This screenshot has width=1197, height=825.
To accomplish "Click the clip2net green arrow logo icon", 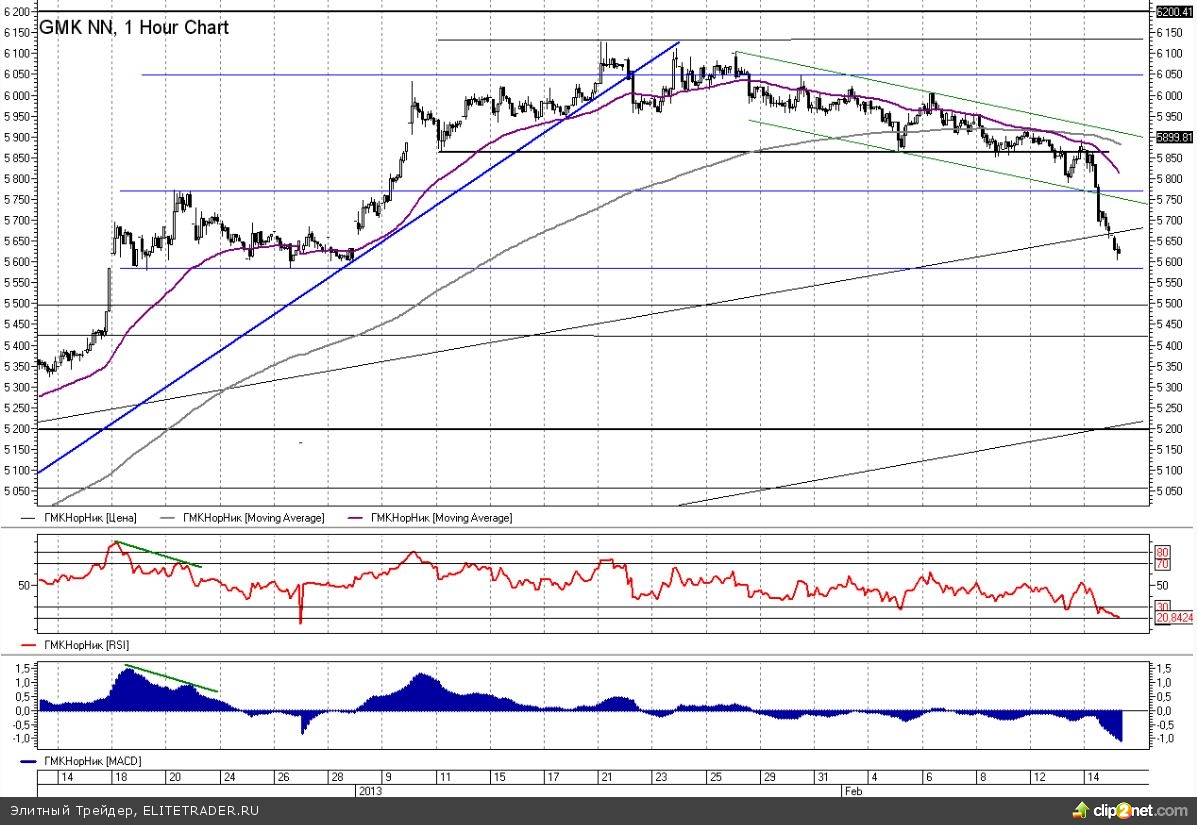I will [1081, 808].
